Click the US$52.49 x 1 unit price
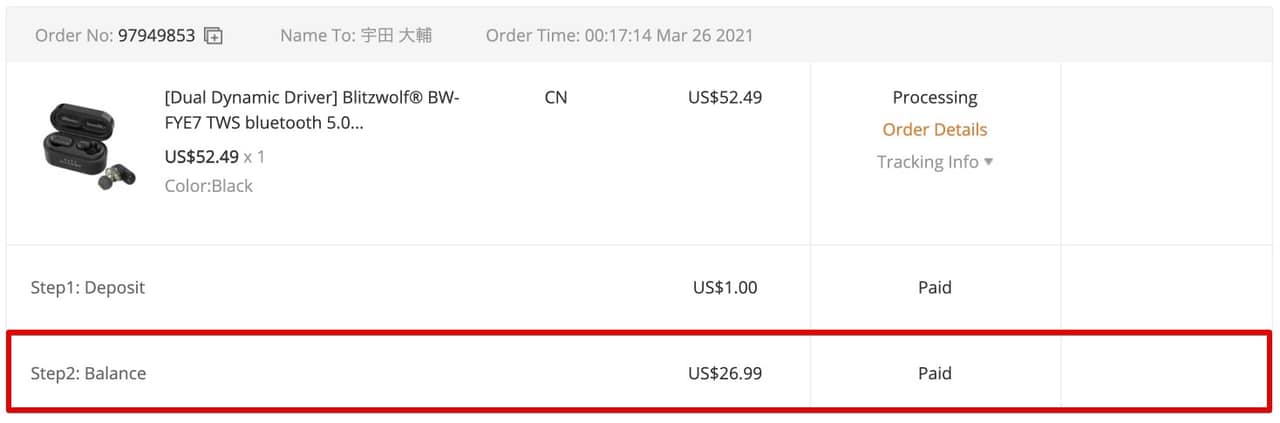 pos(214,157)
